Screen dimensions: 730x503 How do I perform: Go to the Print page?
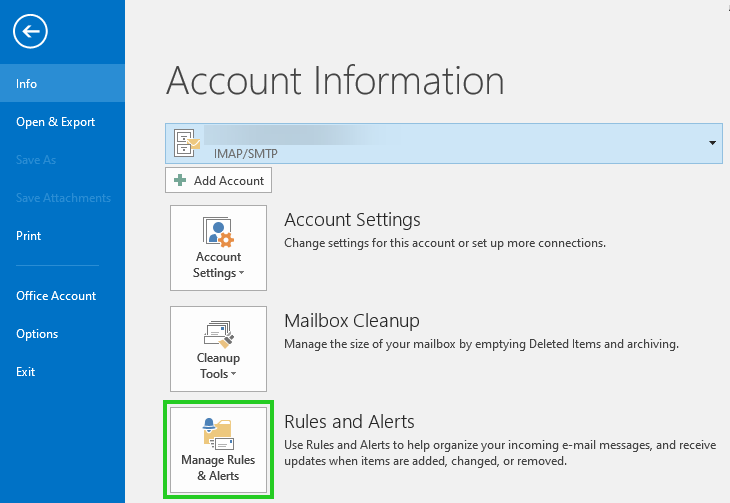29,236
